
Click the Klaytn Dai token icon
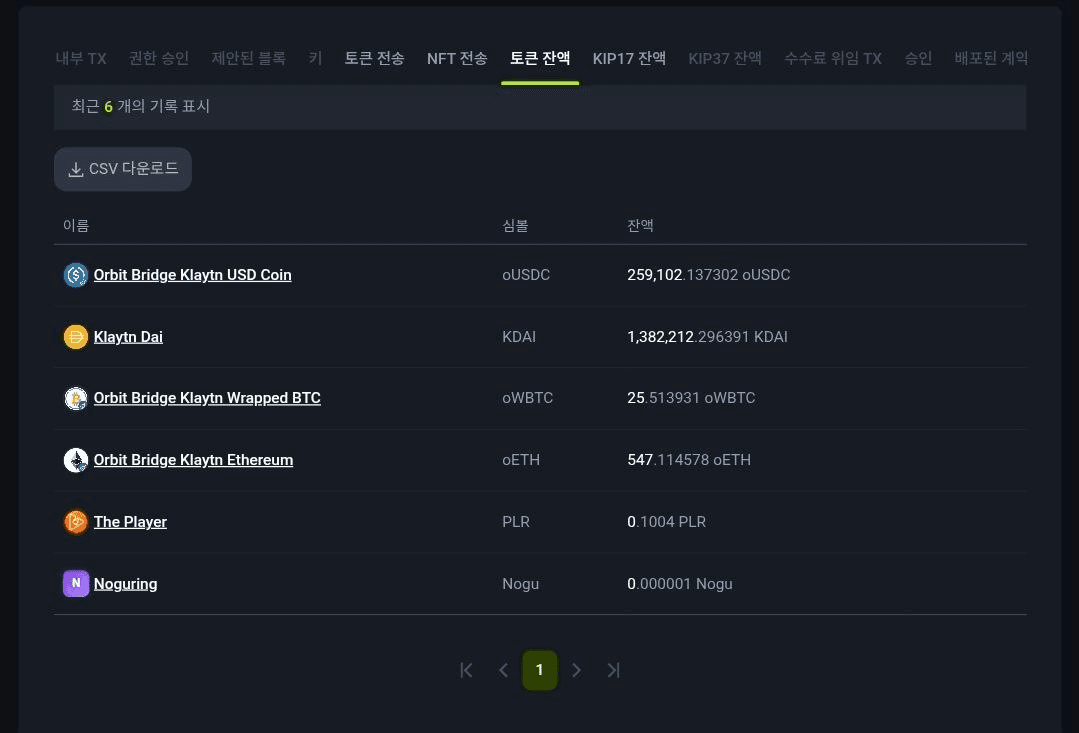(x=76, y=337)
